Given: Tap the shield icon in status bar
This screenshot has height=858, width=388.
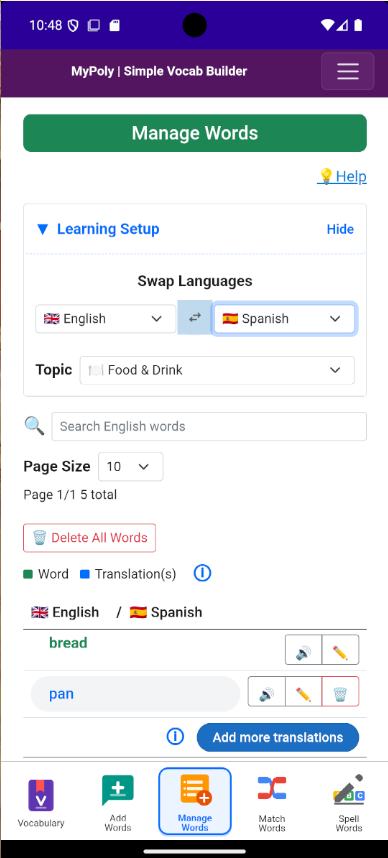Looking at the screenshot, I should (x=73, y=26).
